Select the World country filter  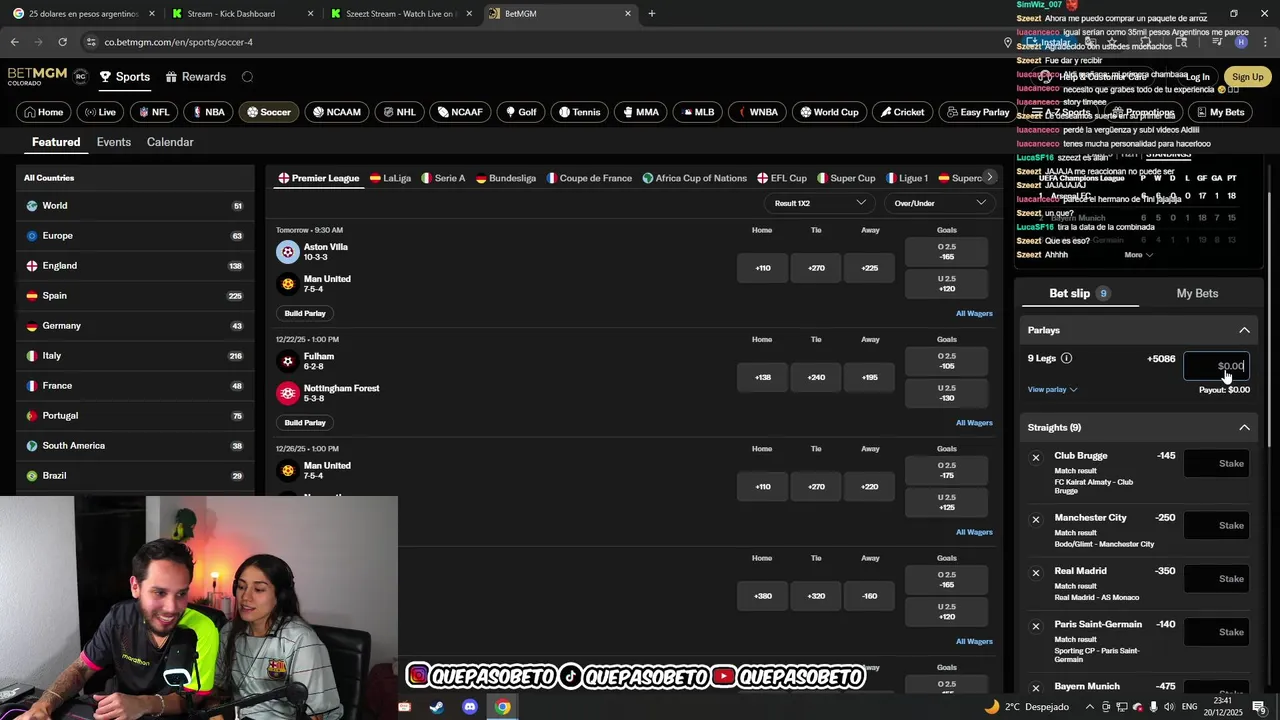pos(135,206)
